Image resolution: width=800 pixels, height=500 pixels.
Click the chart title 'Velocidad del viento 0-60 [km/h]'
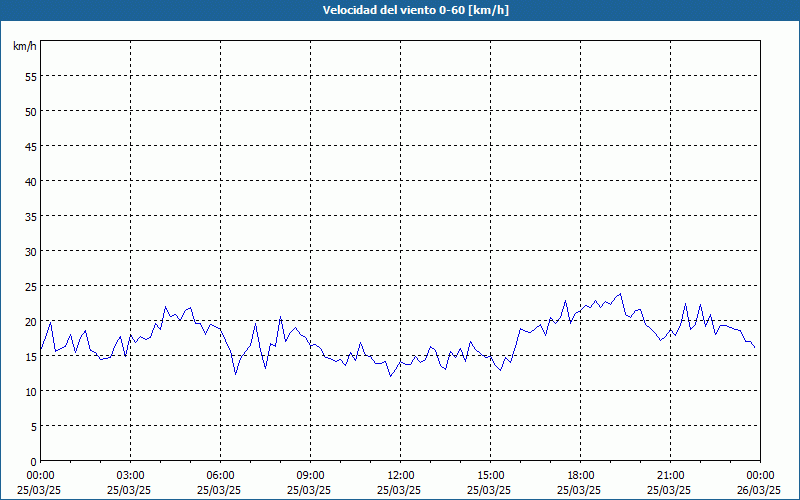pyautogui.click(x=416, y=10)
